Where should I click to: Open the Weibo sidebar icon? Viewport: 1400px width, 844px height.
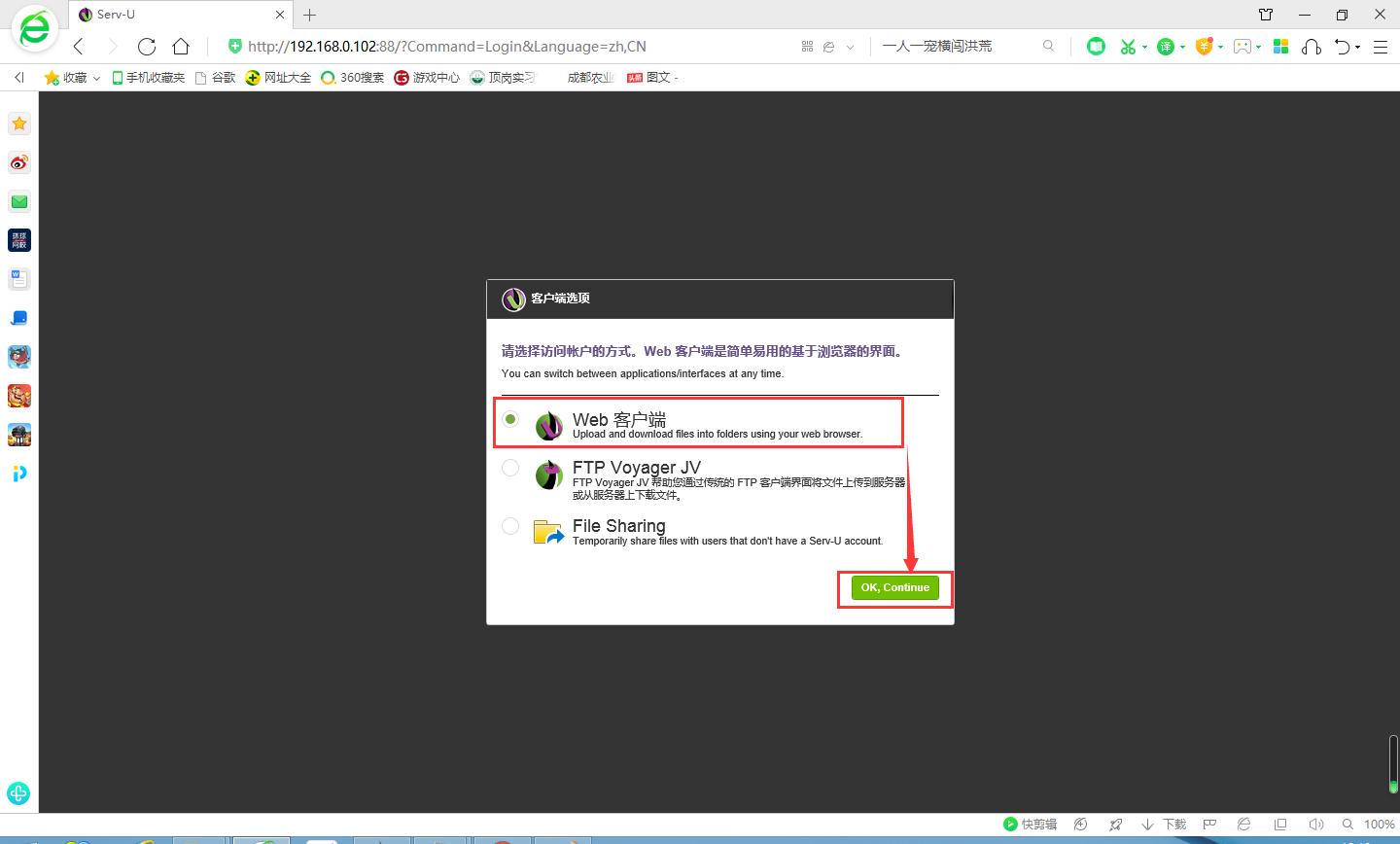coord(19,162)
